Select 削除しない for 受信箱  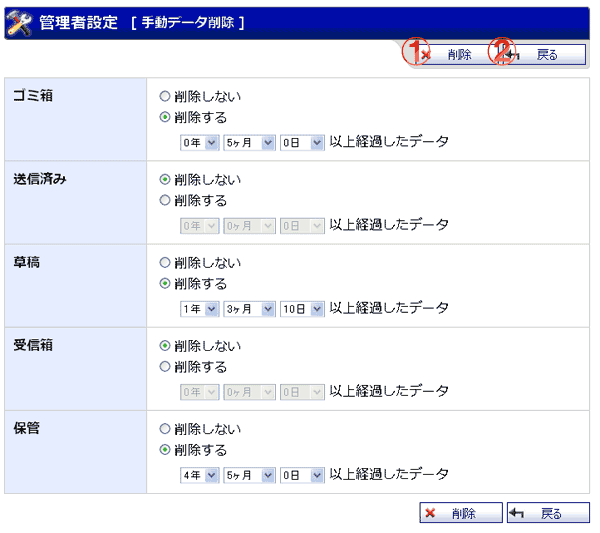[x=165, y=346]
